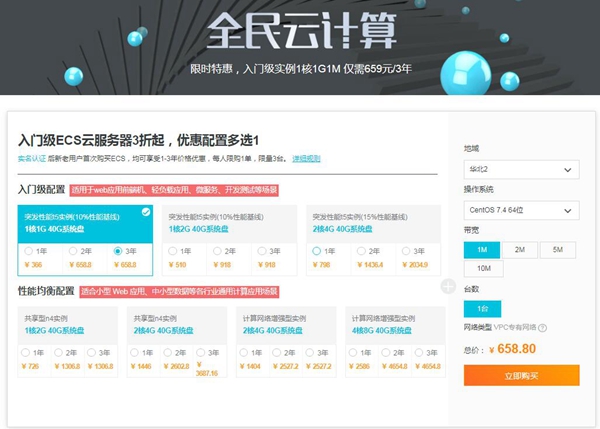Click the 实名认证 link
Screen dimensions: 600x429
pyautogui.click(x=32, y=158)
